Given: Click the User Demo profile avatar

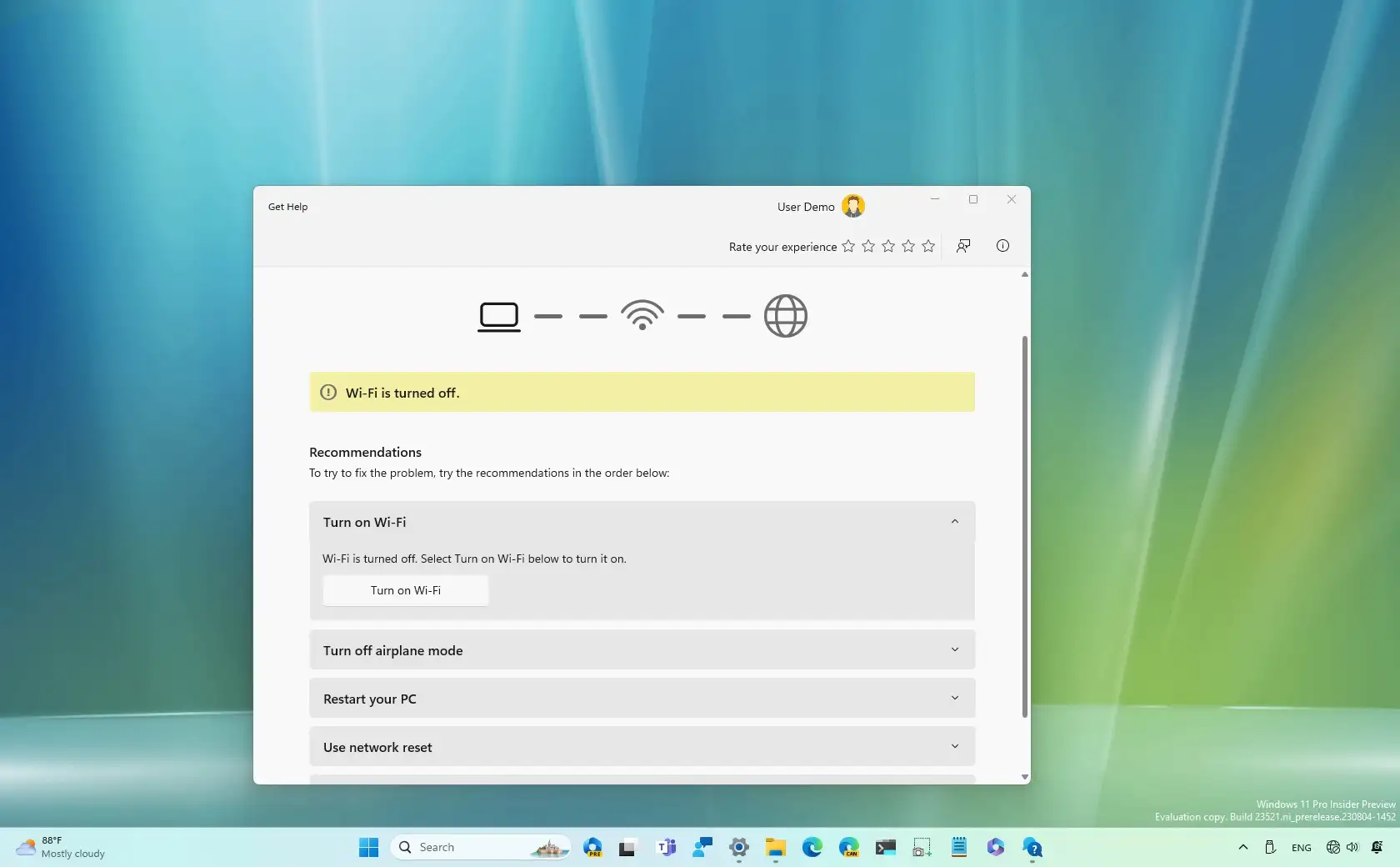Looking at the screenshot, I should [x=852, y=206].
